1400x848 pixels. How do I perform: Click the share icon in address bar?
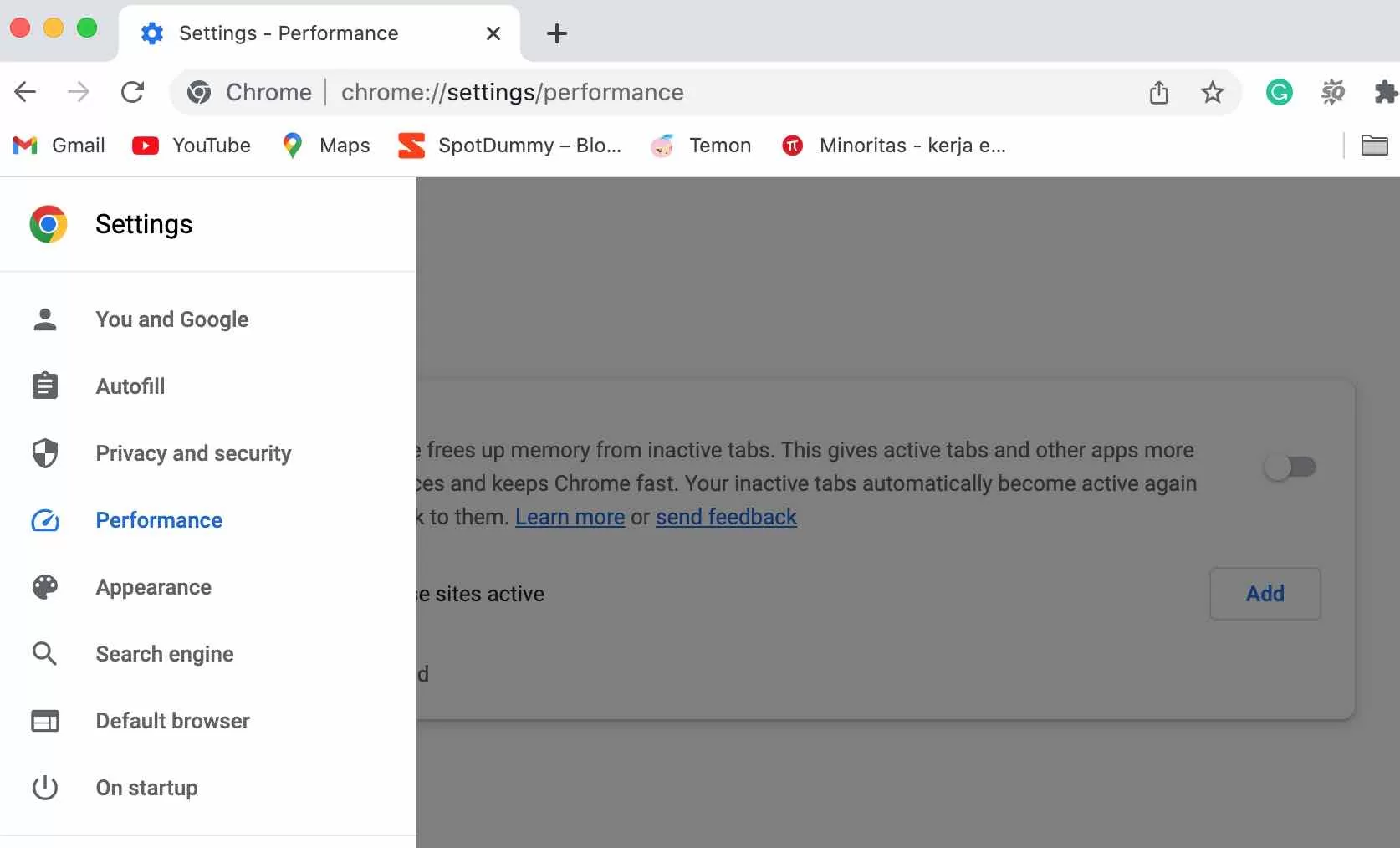pos(1158,92)
